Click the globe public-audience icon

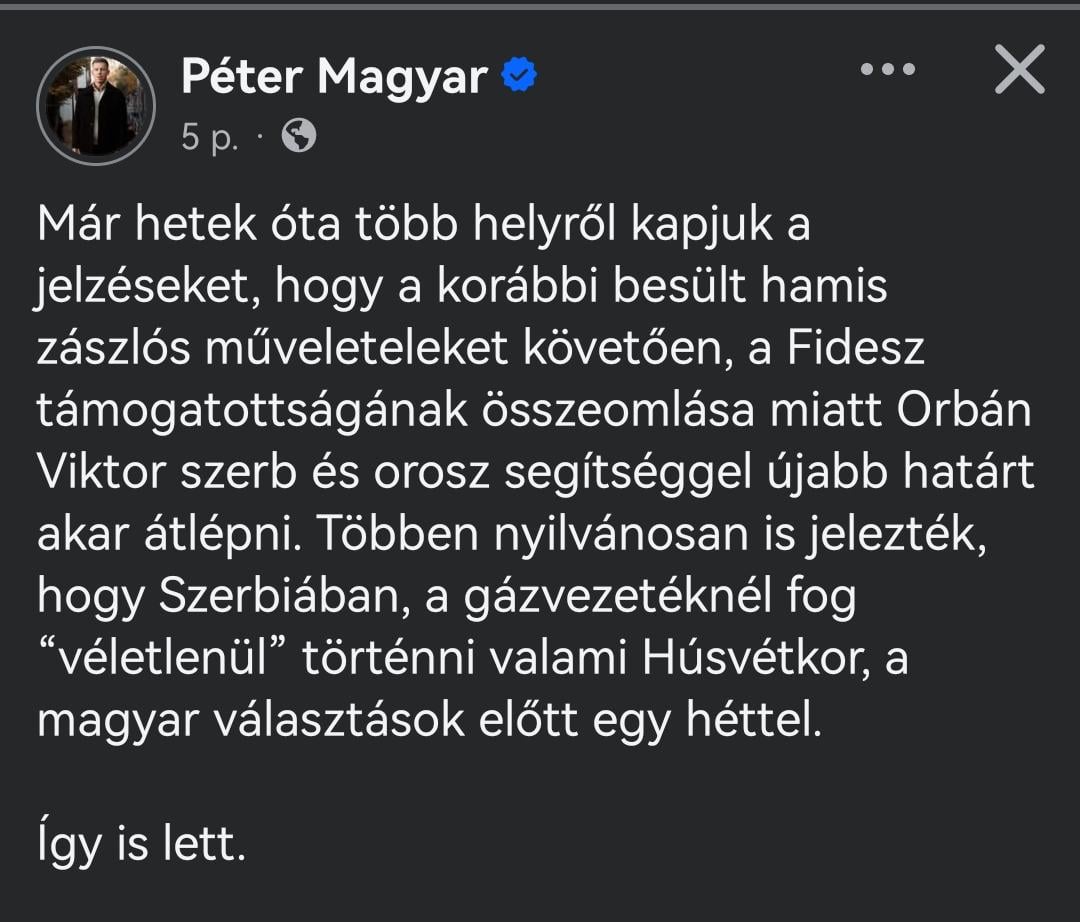(298, 136)
